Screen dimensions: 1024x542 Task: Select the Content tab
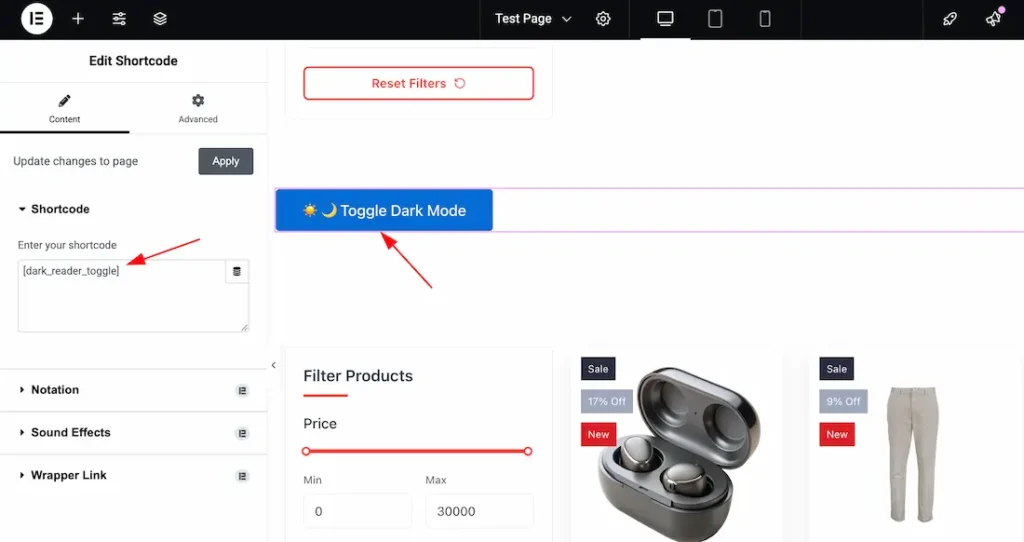[64, 108]
